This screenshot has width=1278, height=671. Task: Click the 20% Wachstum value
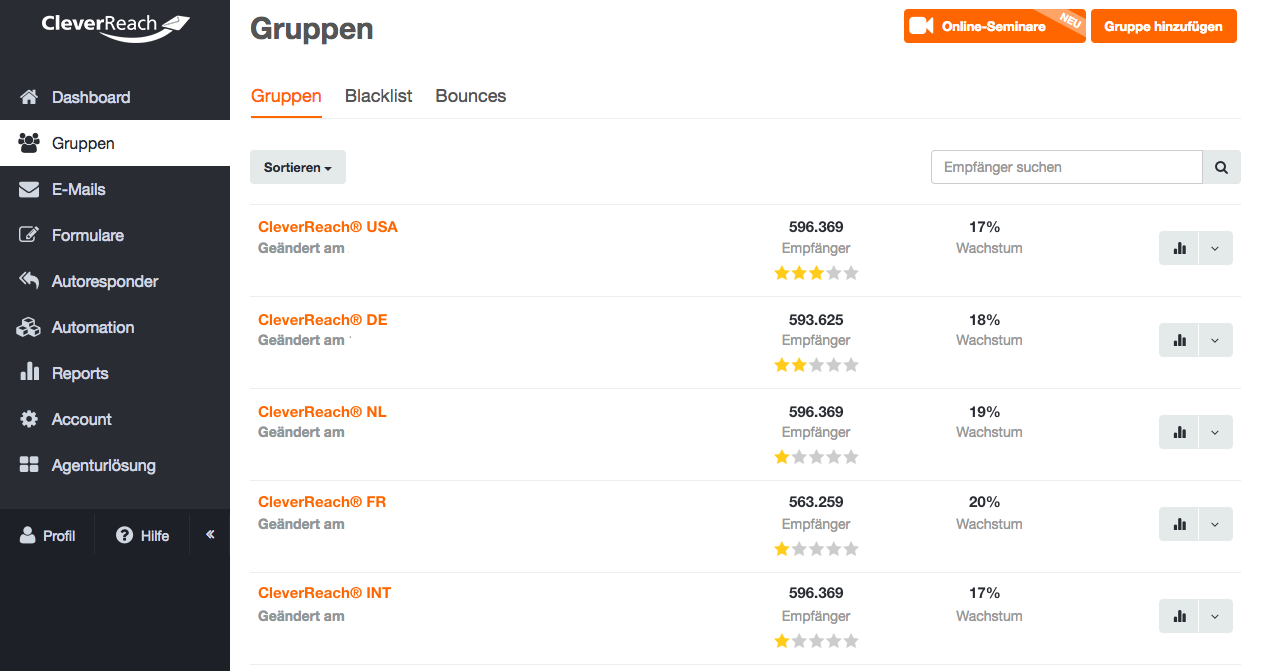[x=984, y=502]
